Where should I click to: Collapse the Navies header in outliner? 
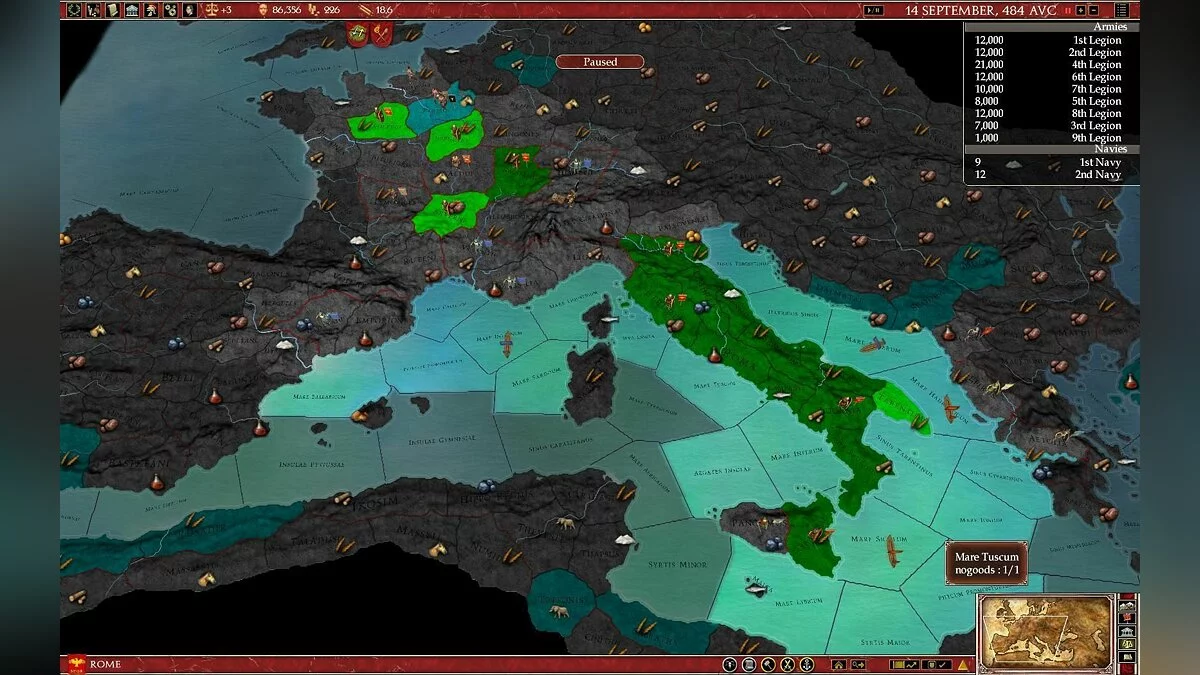[x=1052, y=149]
